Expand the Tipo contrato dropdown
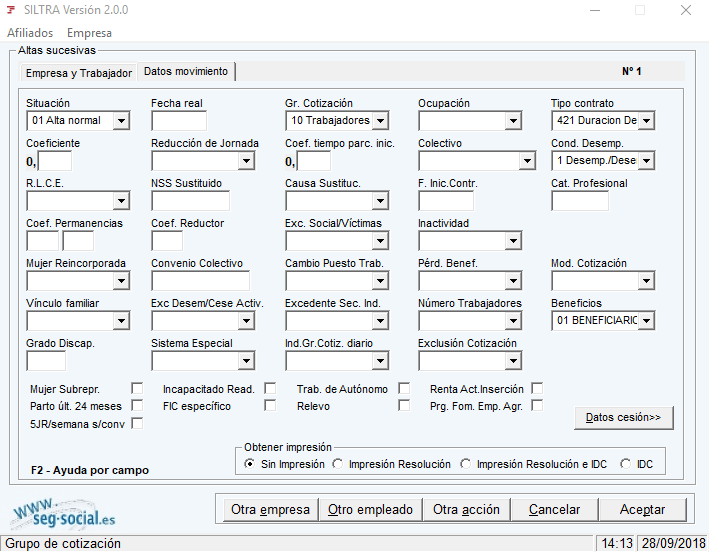Screen dimensions: 709x552 [646, 121]
